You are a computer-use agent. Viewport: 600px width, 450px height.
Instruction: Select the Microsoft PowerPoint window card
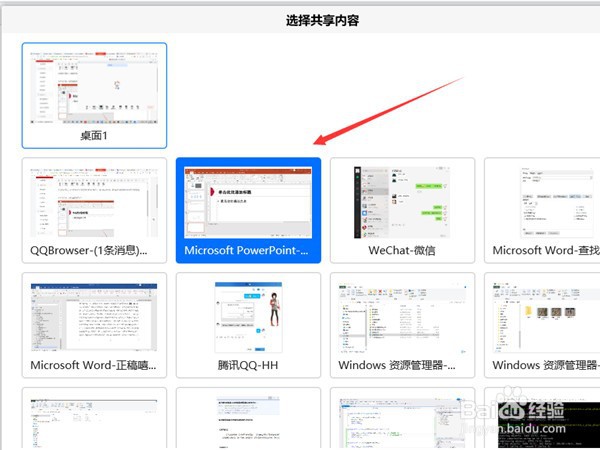tap(248, 210)
